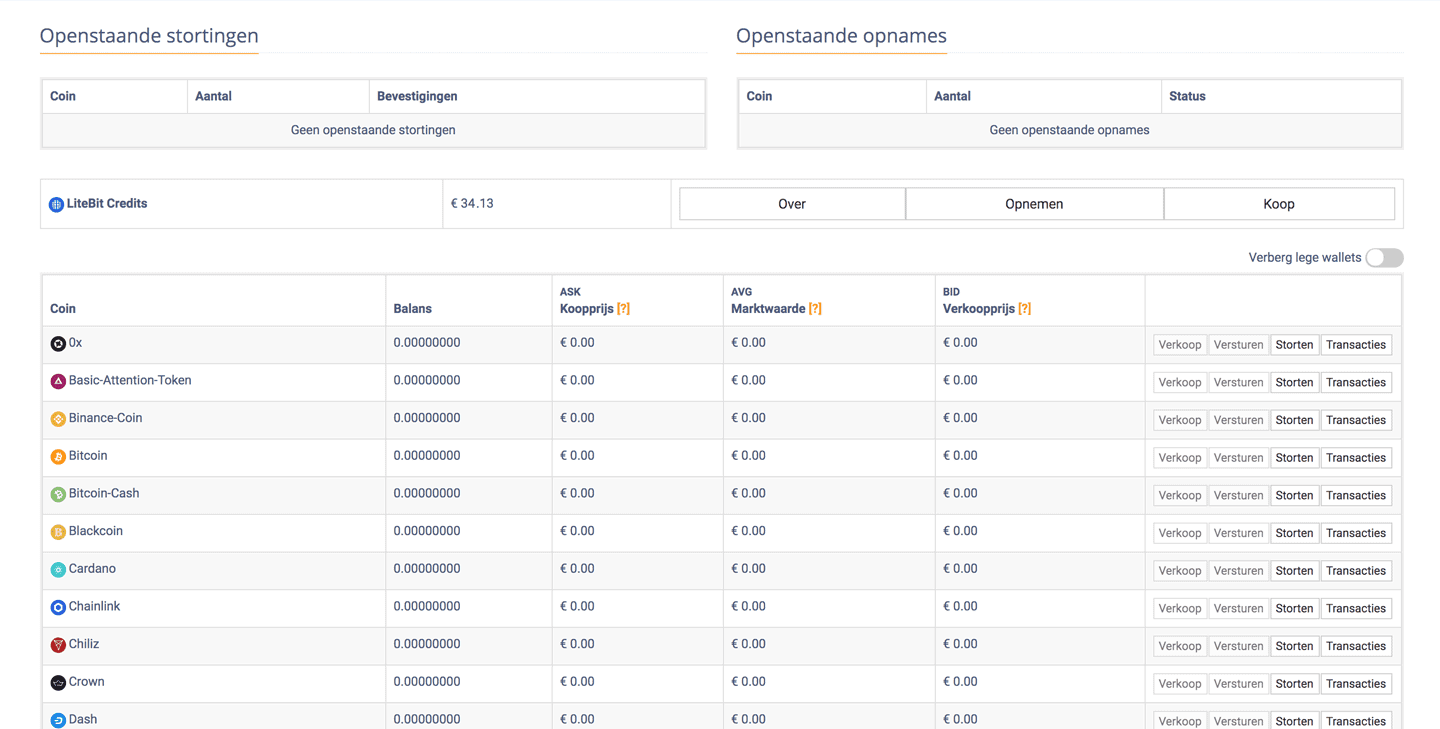Click the Binance-Coin name
This screenshot has width=1440, height=729.
(x=105, y=418)
